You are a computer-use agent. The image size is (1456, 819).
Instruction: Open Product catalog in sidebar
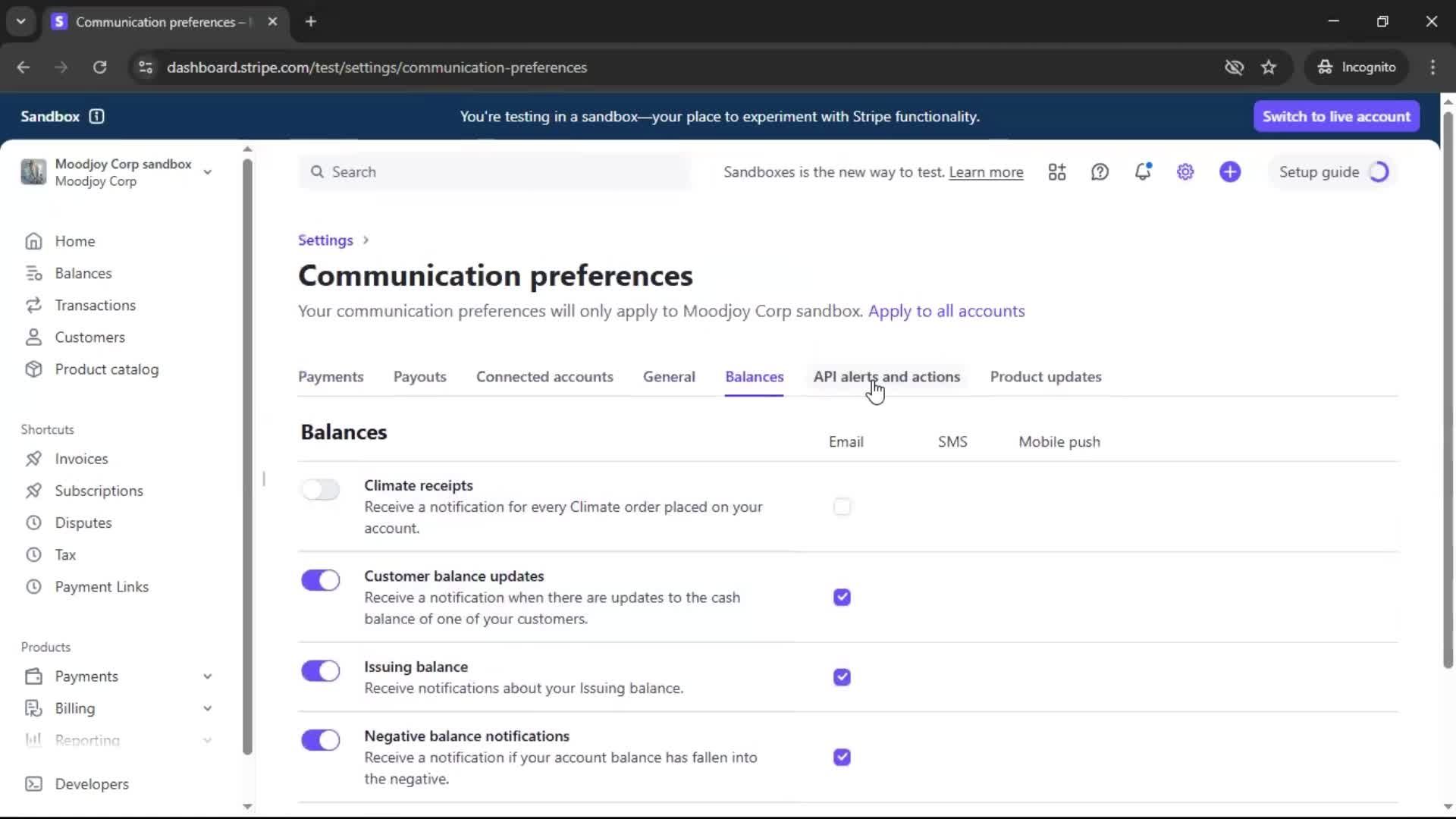(x=106, y=369)
